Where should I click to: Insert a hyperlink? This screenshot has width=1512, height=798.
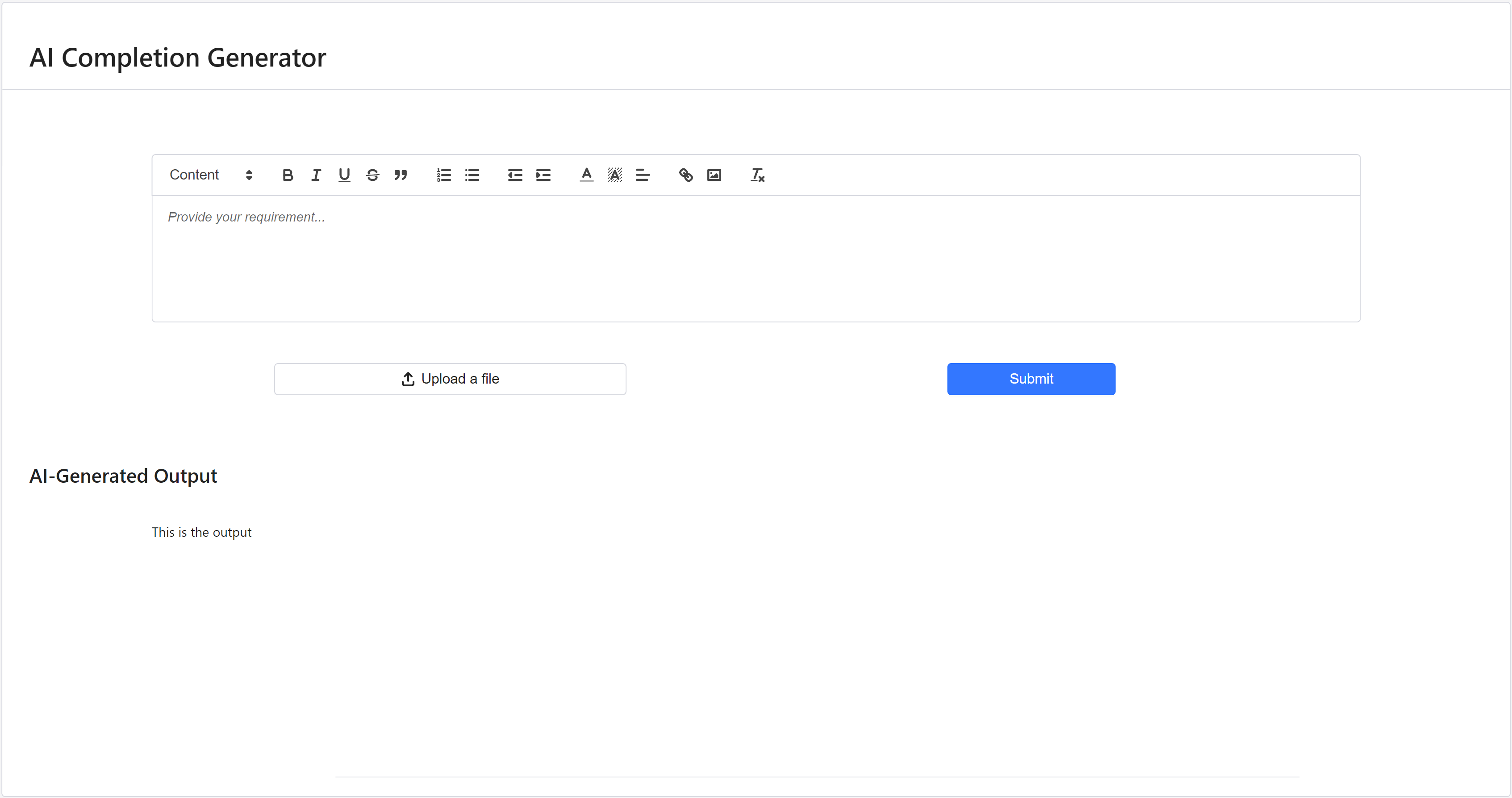(685, 175)
